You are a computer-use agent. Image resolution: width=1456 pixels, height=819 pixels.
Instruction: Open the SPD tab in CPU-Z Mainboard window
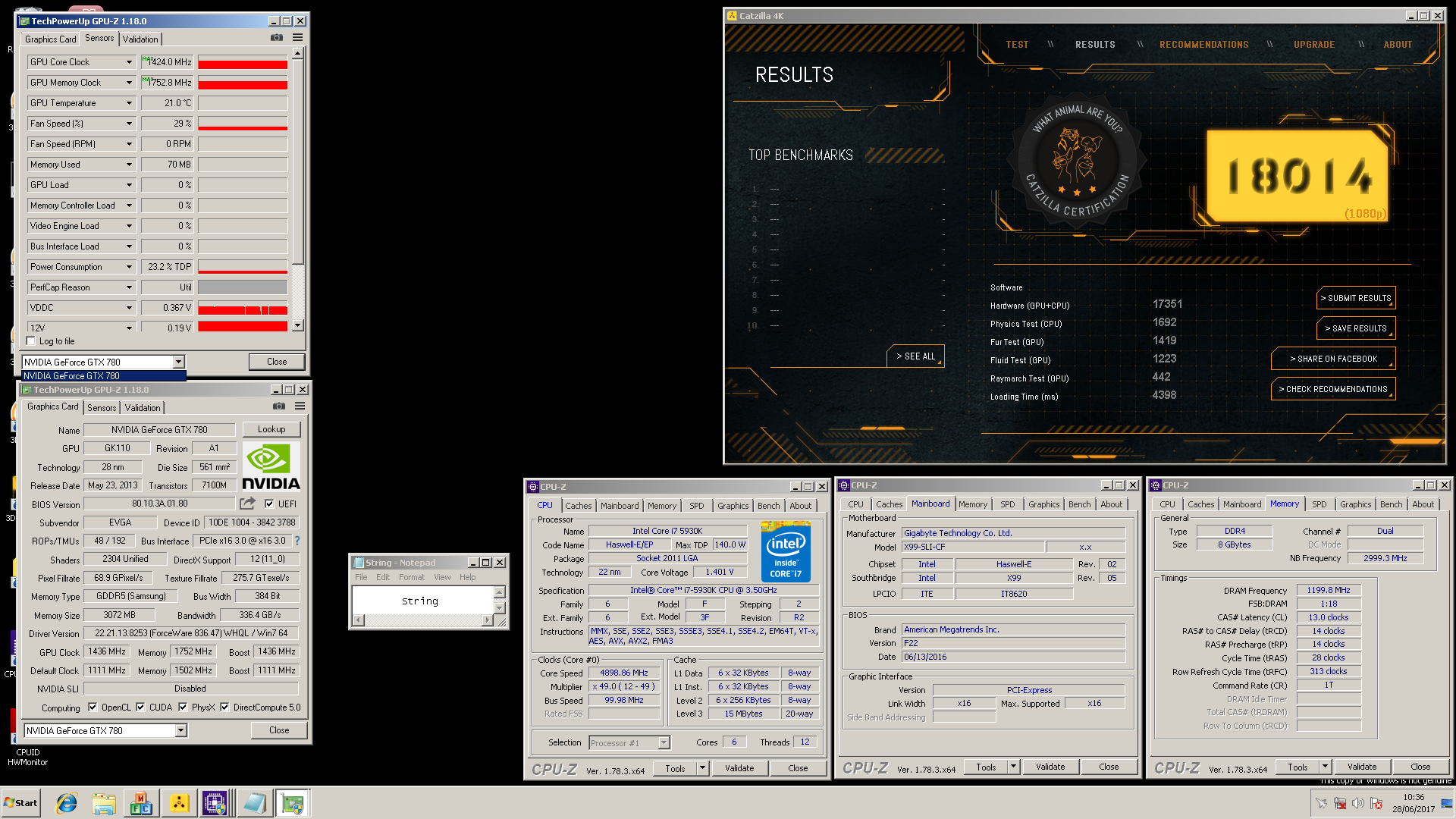click(x=1007, y=504)
